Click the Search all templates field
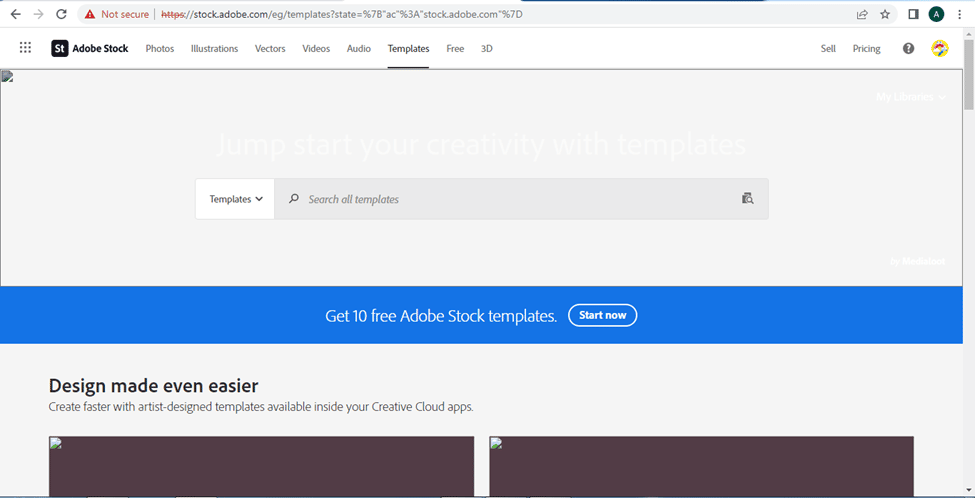 point(521,199)
